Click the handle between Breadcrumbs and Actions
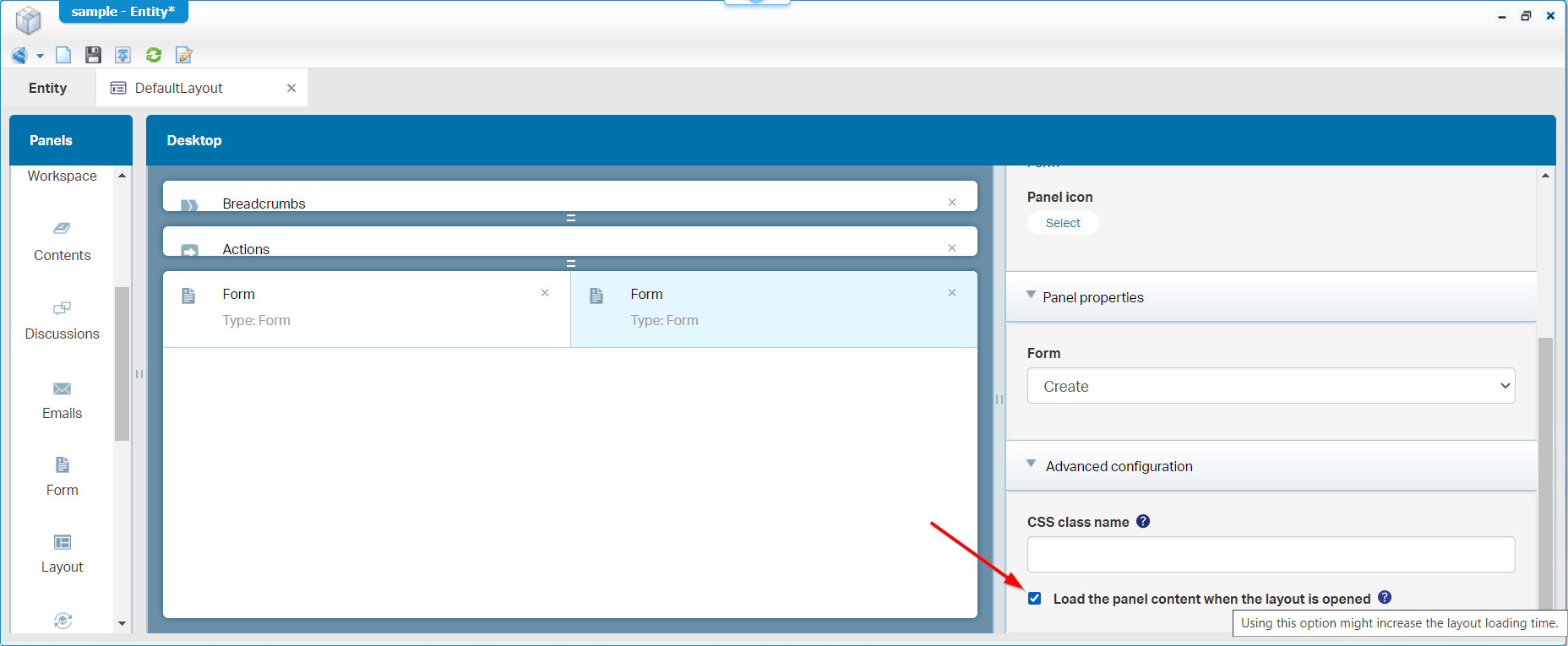The width and height of the screenshot is (1568, 646). click(571, 218)
